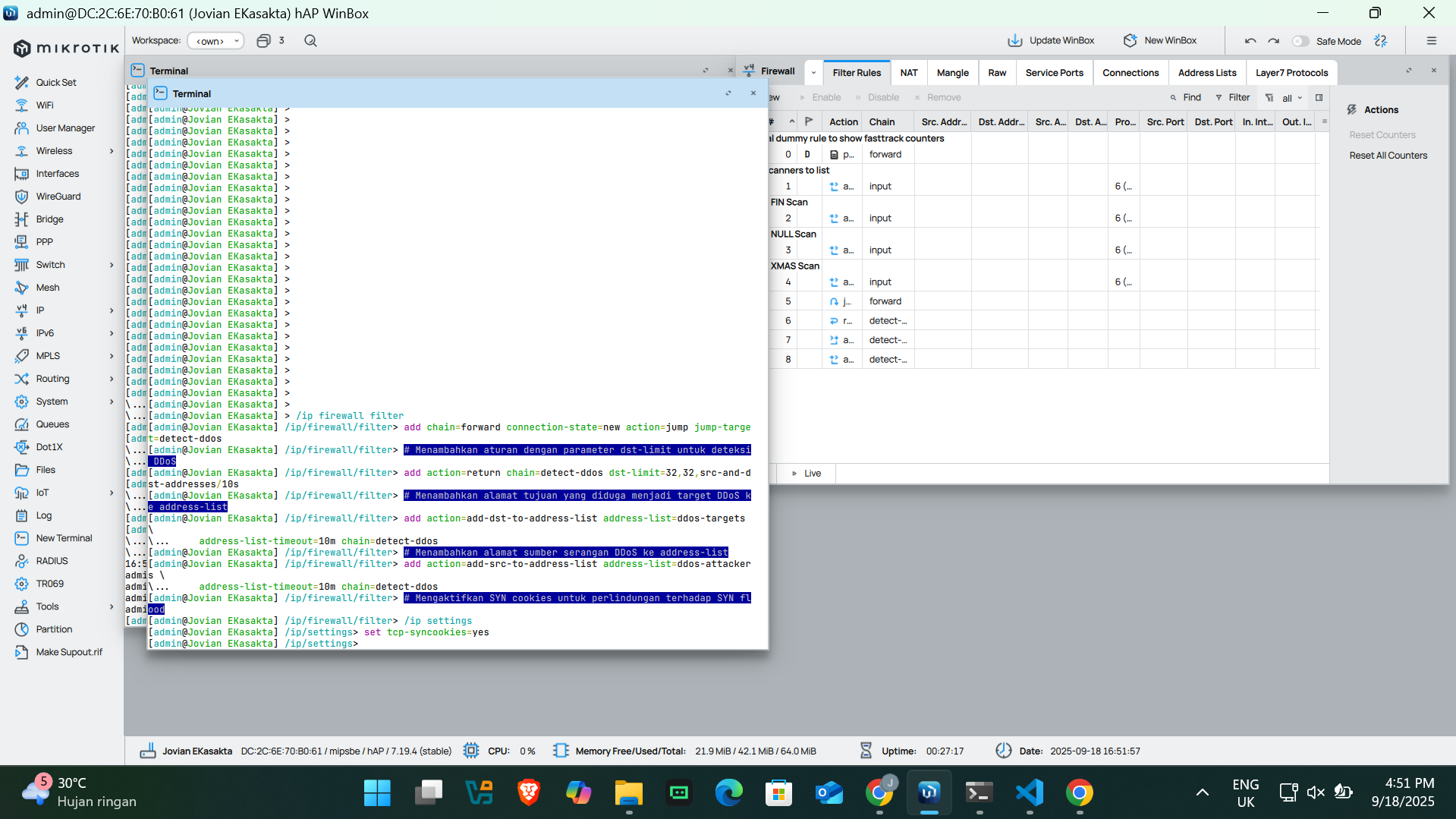Click the workspace search magnifier icon
This screenshot has width=1456, height=819.
pyautogui.click(x=310, y=41)
